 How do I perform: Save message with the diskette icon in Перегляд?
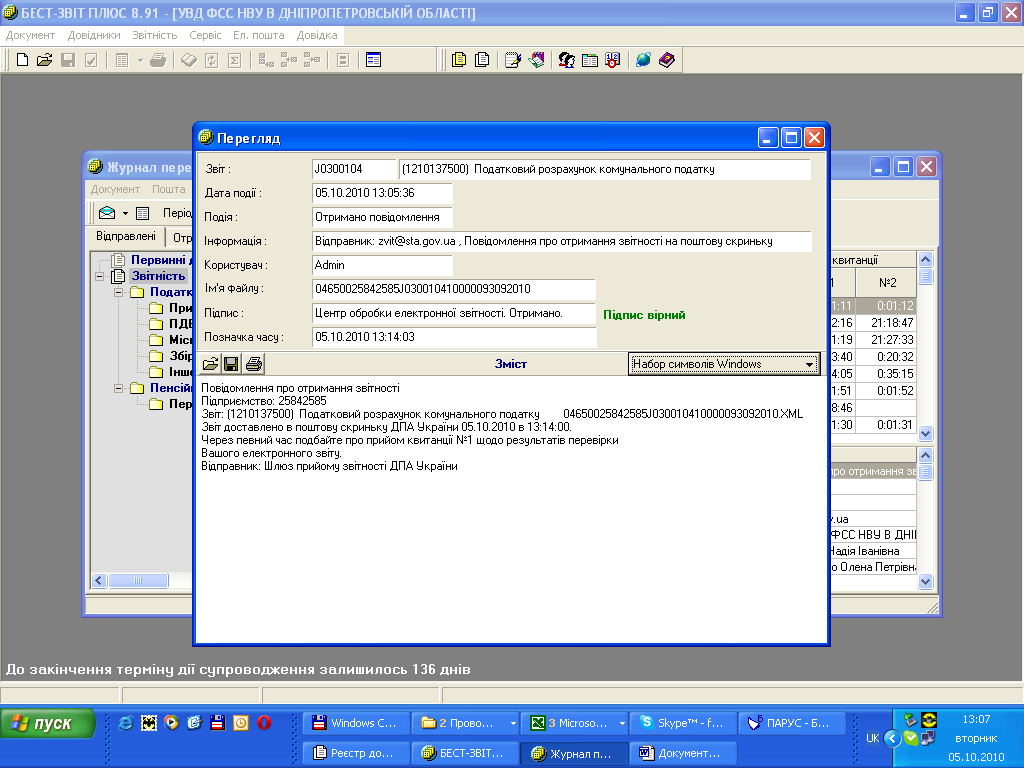point(231,364)
